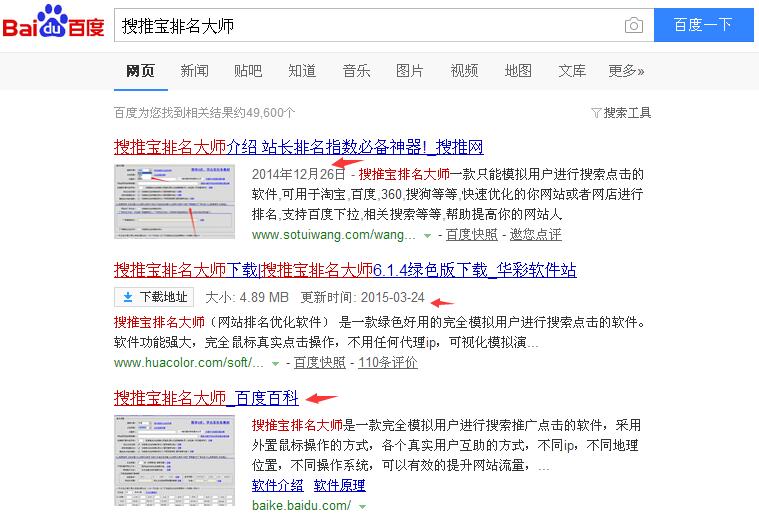Open the baike.baidu.com/ URL
The width and height of the screenshot is (759, 523).
pos(302,506)
